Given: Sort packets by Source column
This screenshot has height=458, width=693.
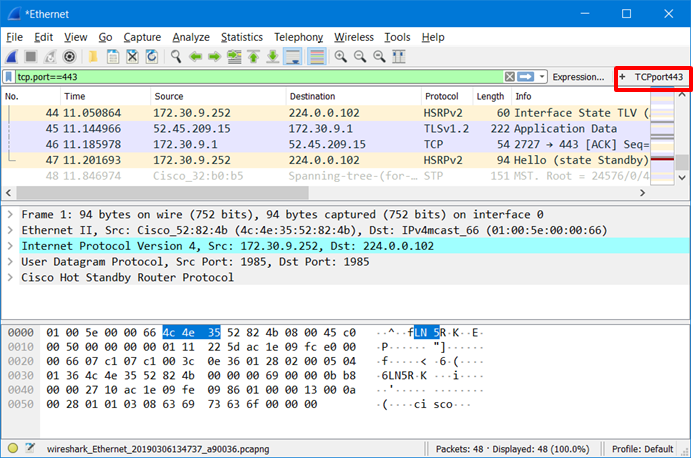Looking at the screenshot, I should coord(218,96).
